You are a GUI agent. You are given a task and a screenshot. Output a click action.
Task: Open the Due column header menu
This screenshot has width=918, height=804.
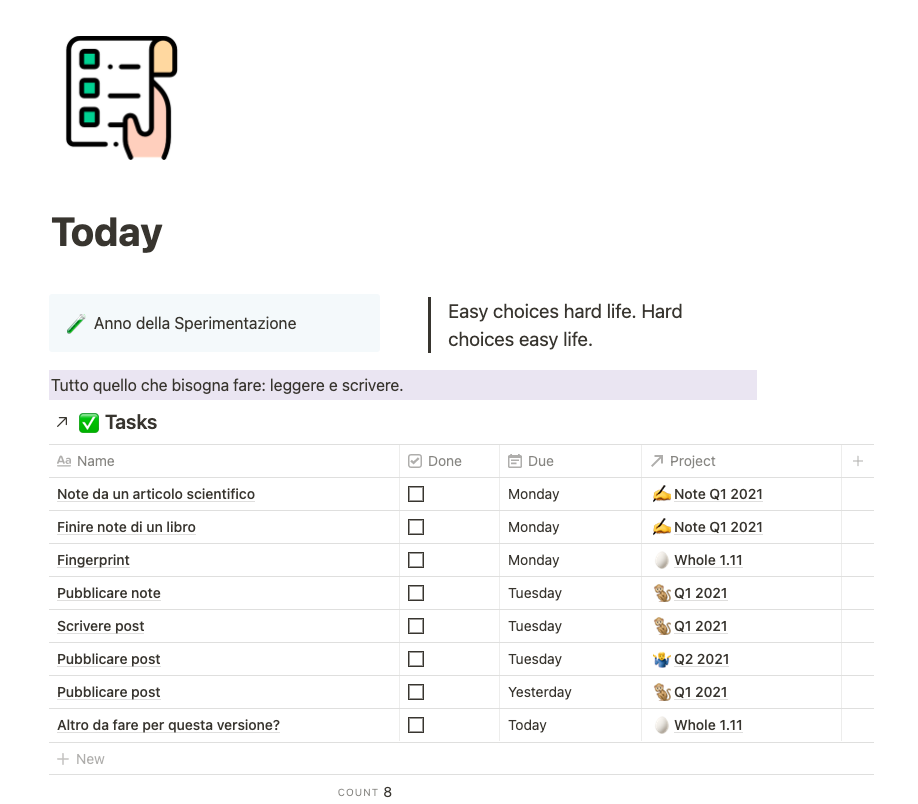540,461
